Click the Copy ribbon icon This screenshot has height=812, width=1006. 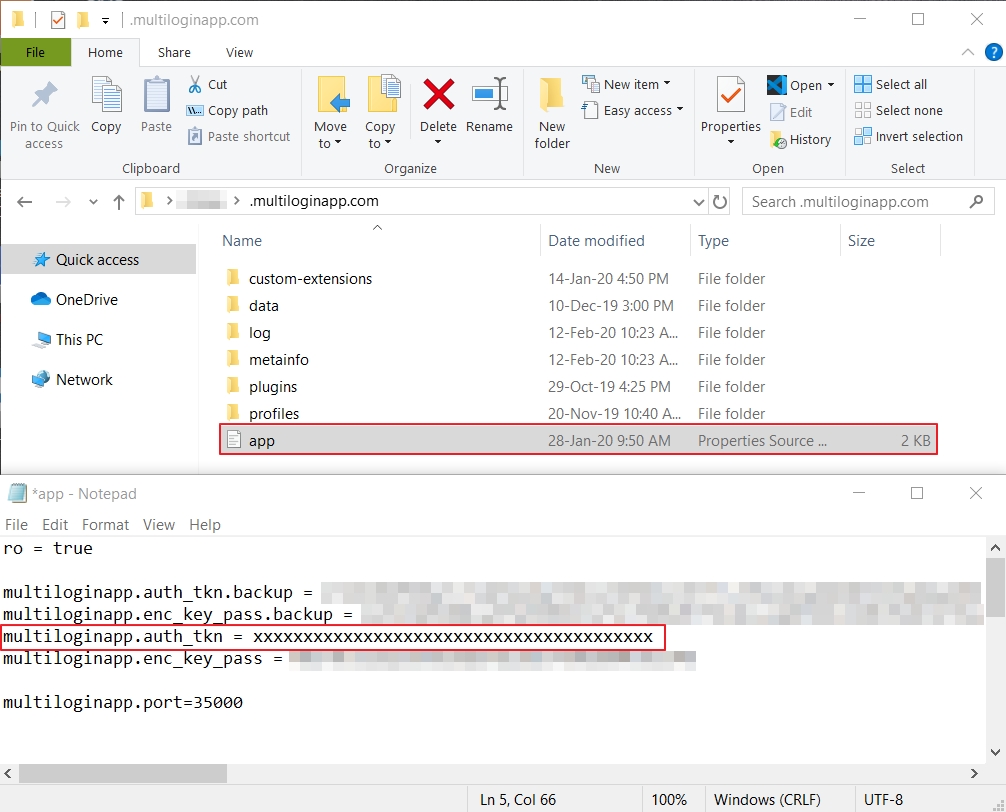click(x=106, y=95)
